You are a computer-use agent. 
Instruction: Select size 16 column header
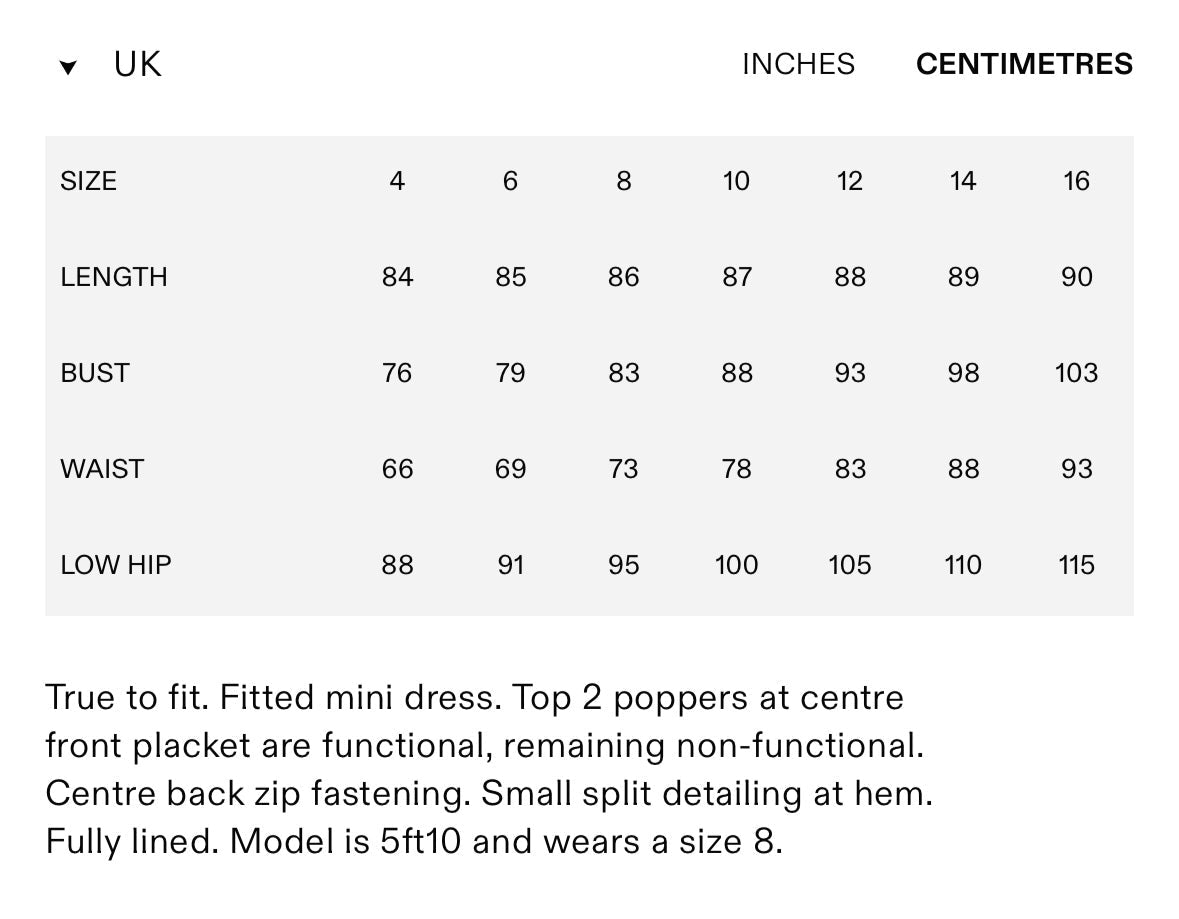1076,181
